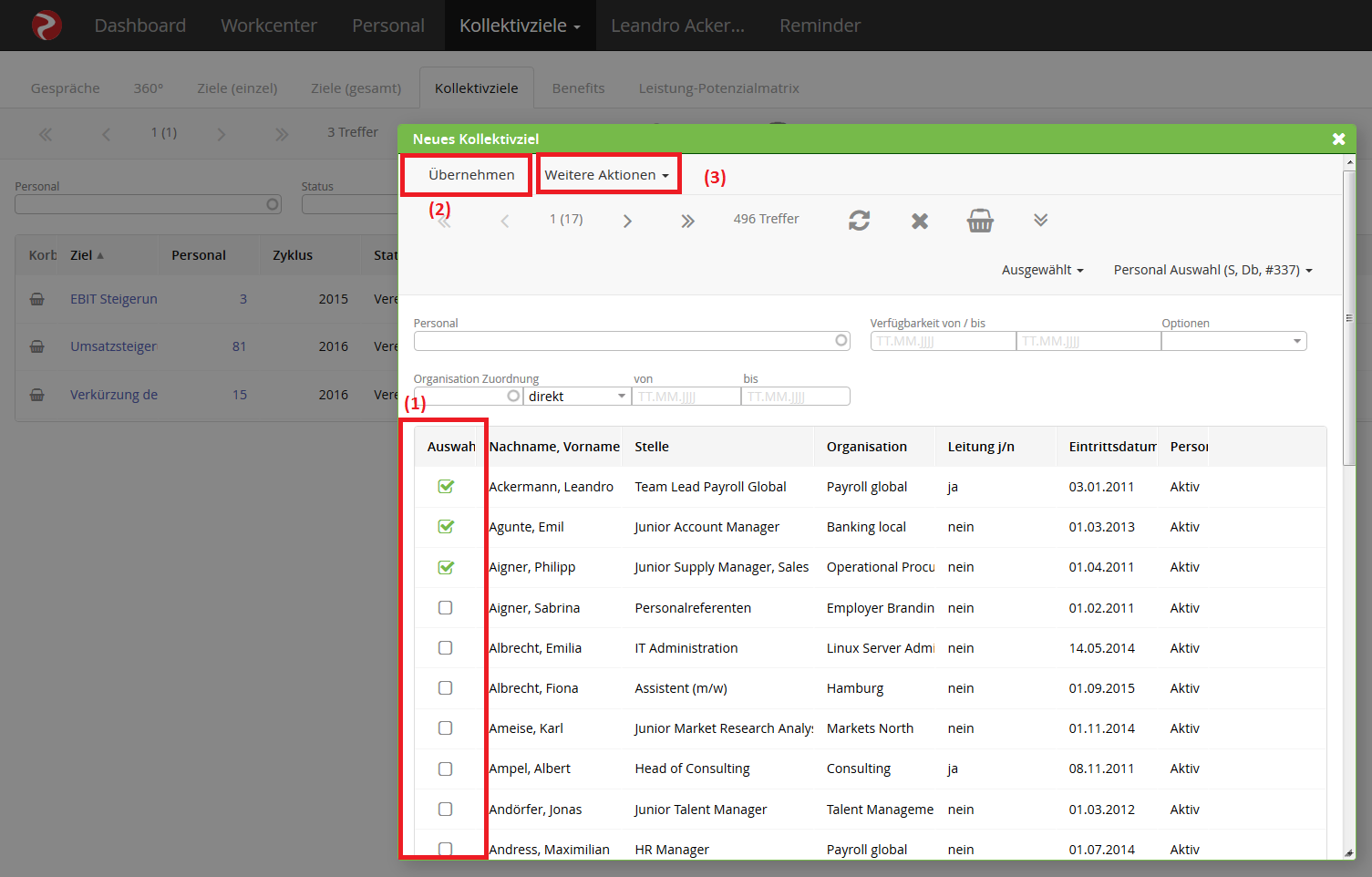
Task: Jump to last page in dialog pager
Action: click(x=687, y=221)
